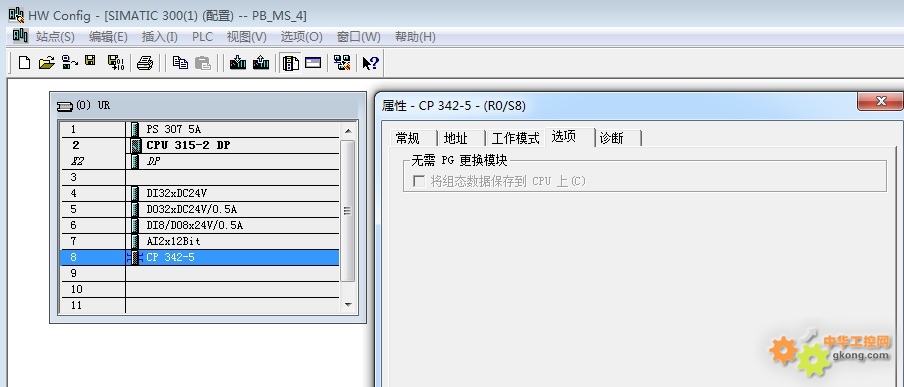This screenshot has width=904, height=387.
Task: Click the DO32xDC24V/0.5A module icon
Action: [x=135, y=209]
